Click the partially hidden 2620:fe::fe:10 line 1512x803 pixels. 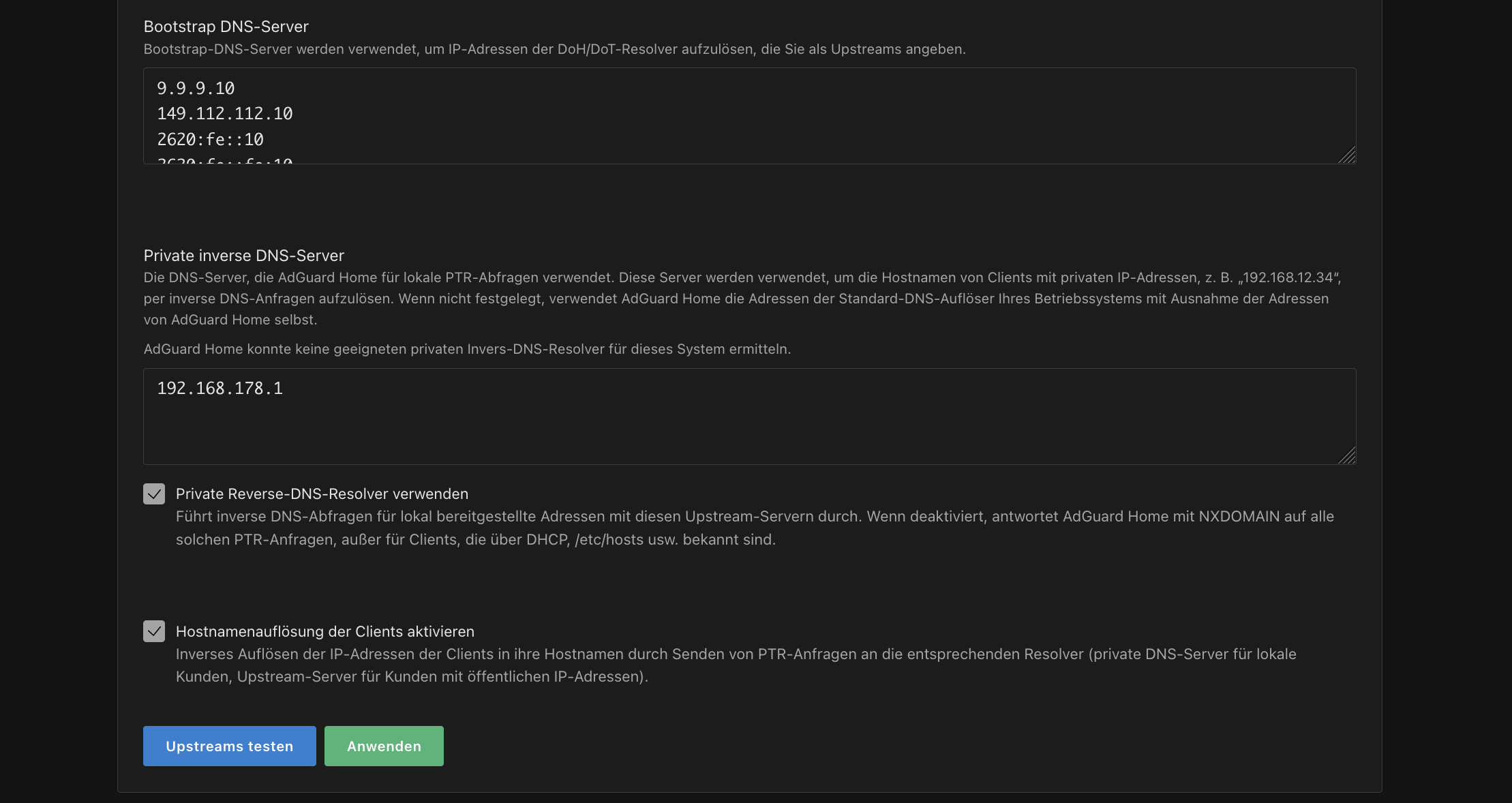(x=225, y=161)
